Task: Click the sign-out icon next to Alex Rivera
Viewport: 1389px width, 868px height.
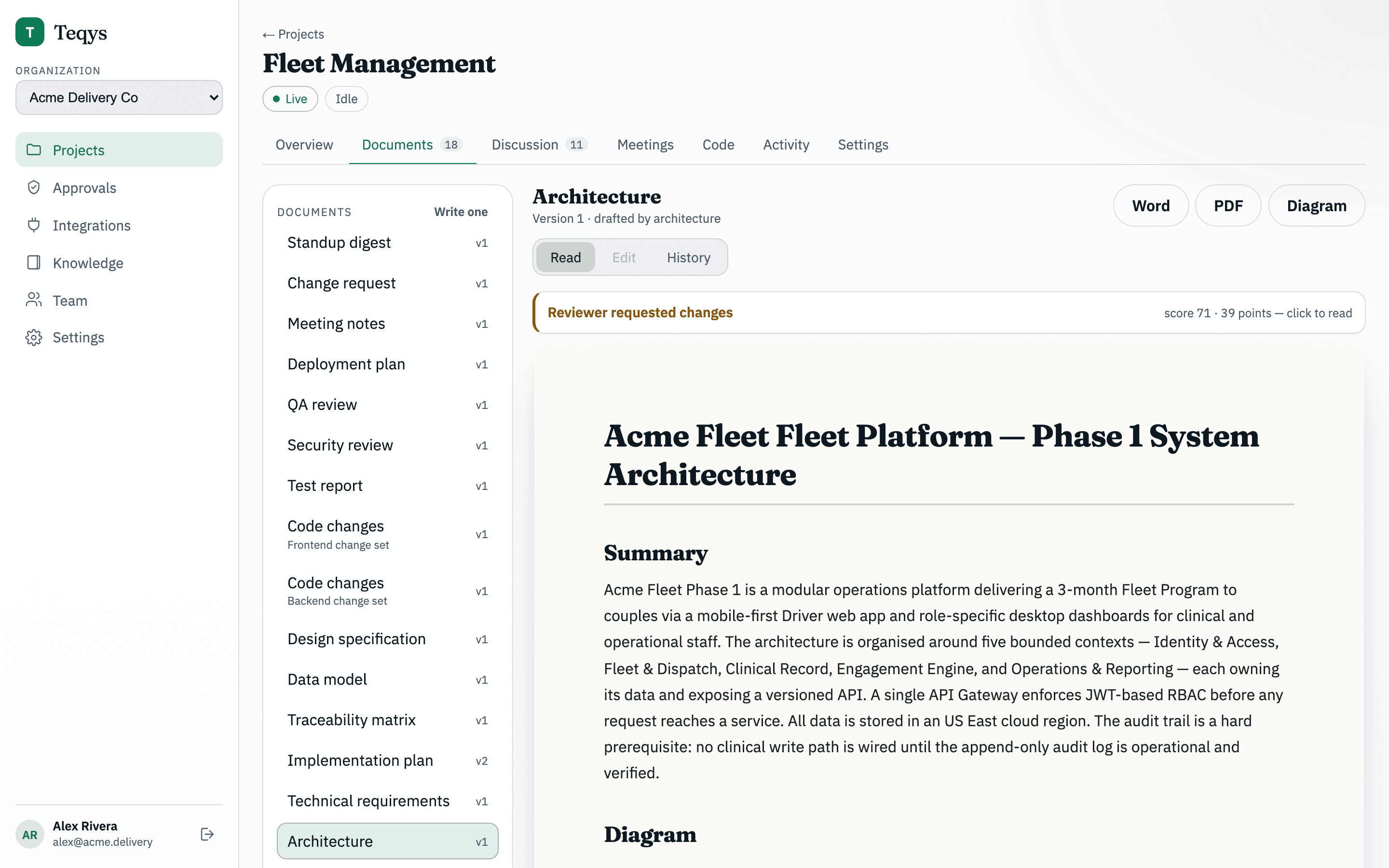Action: 207,834
